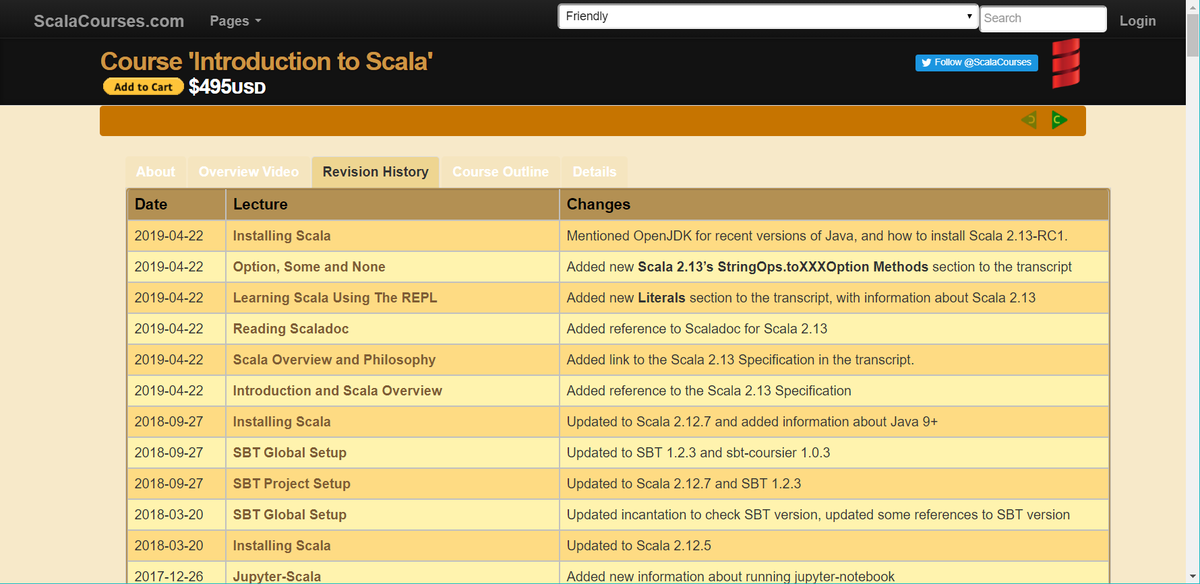Click the Lecture column header

pyautogui.click(x=392, y=204)
